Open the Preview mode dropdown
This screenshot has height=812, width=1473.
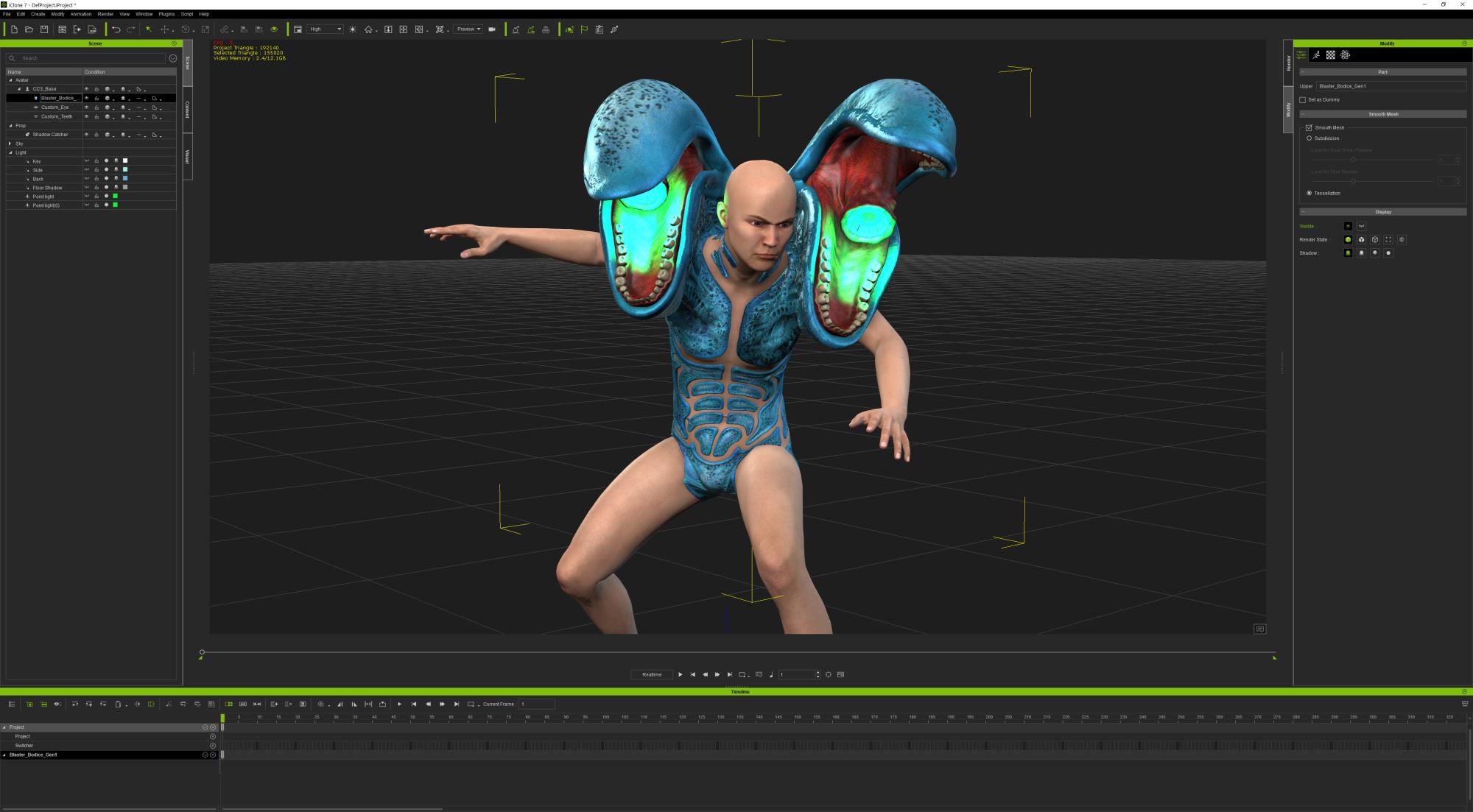(468, 29)
